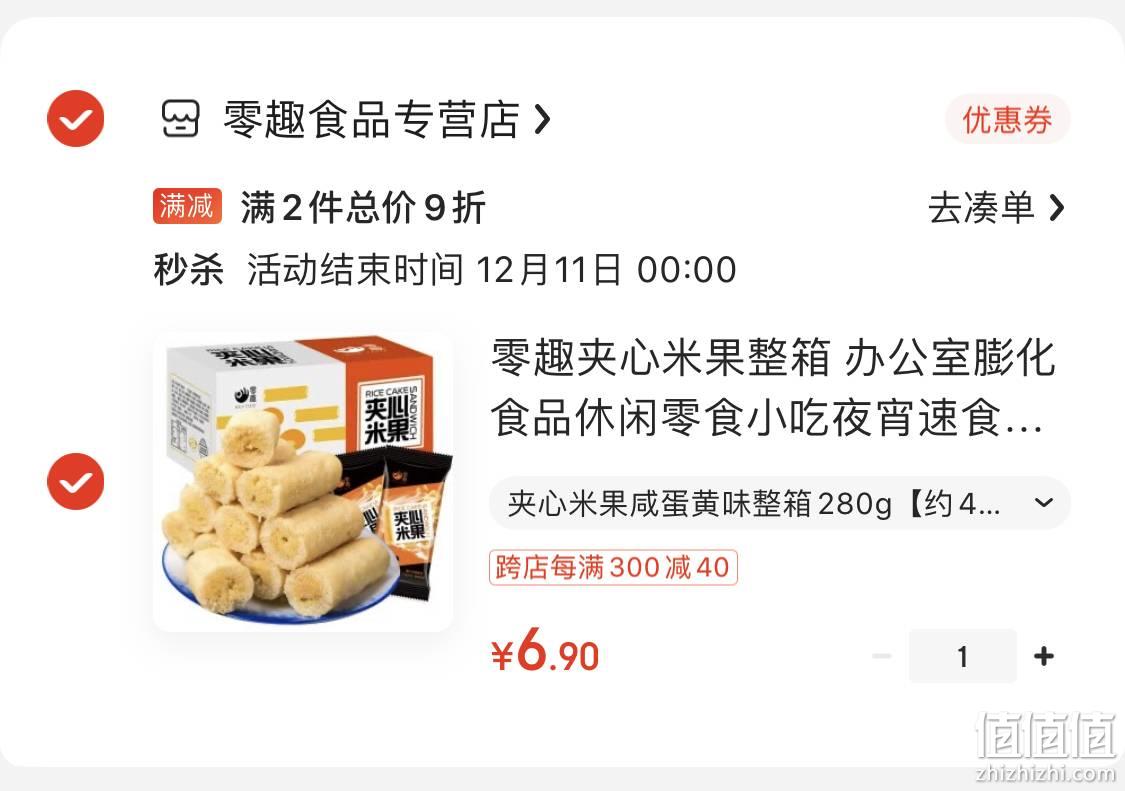Tap the 跨店每满300减40 discount tag
The width and height of the screenshot is (1125, 791).
(x=613, y=568)
